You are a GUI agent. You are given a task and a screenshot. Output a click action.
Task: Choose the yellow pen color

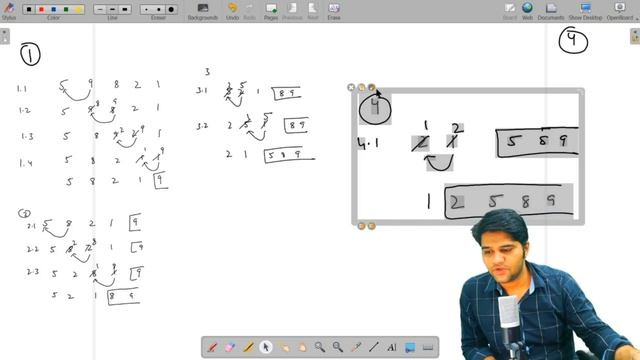[78, 9]
